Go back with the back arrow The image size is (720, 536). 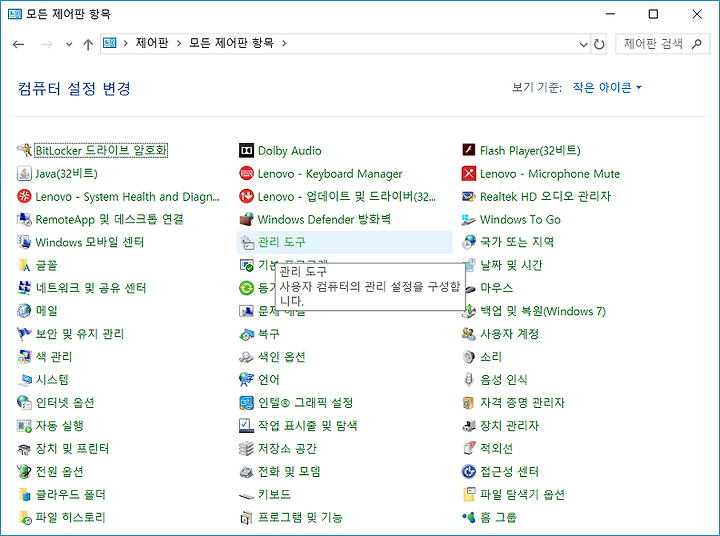coord(18,45)
